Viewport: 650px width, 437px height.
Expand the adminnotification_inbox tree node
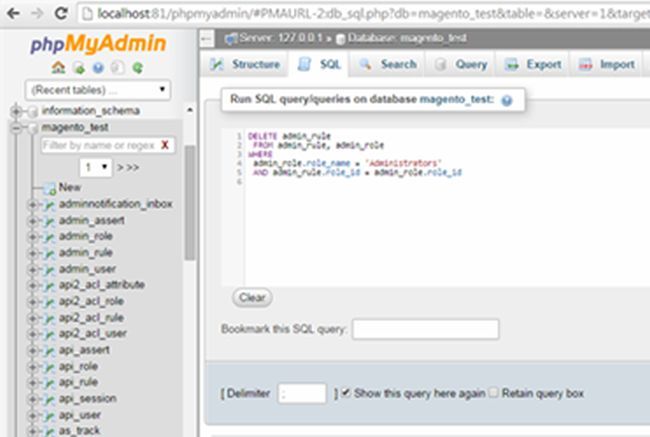coord(32,204)
